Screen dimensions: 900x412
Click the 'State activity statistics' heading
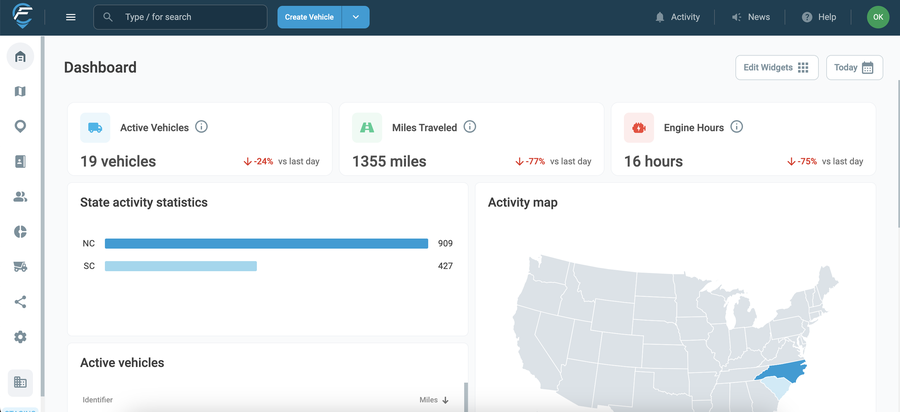coord(144,202)
